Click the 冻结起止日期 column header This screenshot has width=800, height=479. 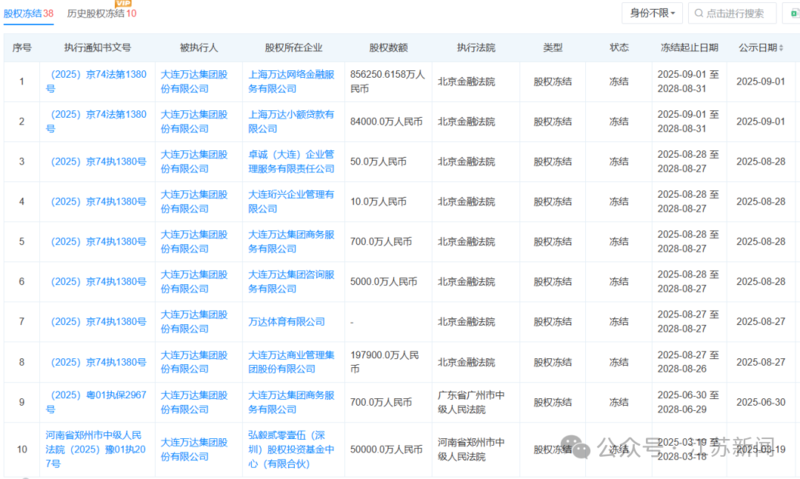(689, 47)
